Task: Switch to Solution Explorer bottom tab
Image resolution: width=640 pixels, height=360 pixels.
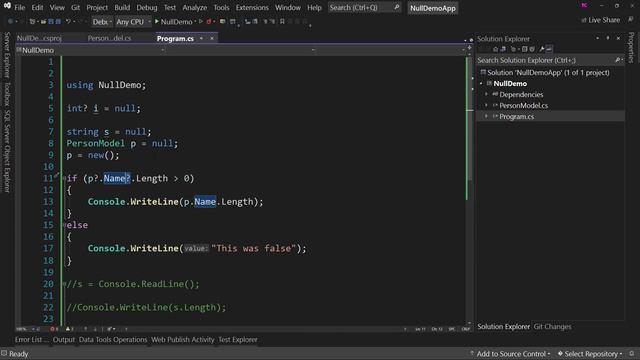Action: (x=503, y=327)
